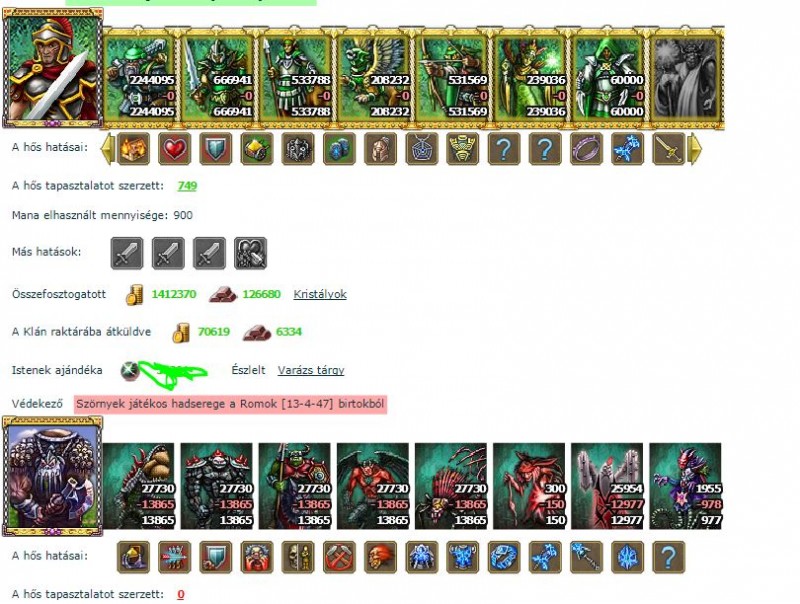Click the 749 experience gained link
Viewport: 800px width, 604px height.
(187, 186)
